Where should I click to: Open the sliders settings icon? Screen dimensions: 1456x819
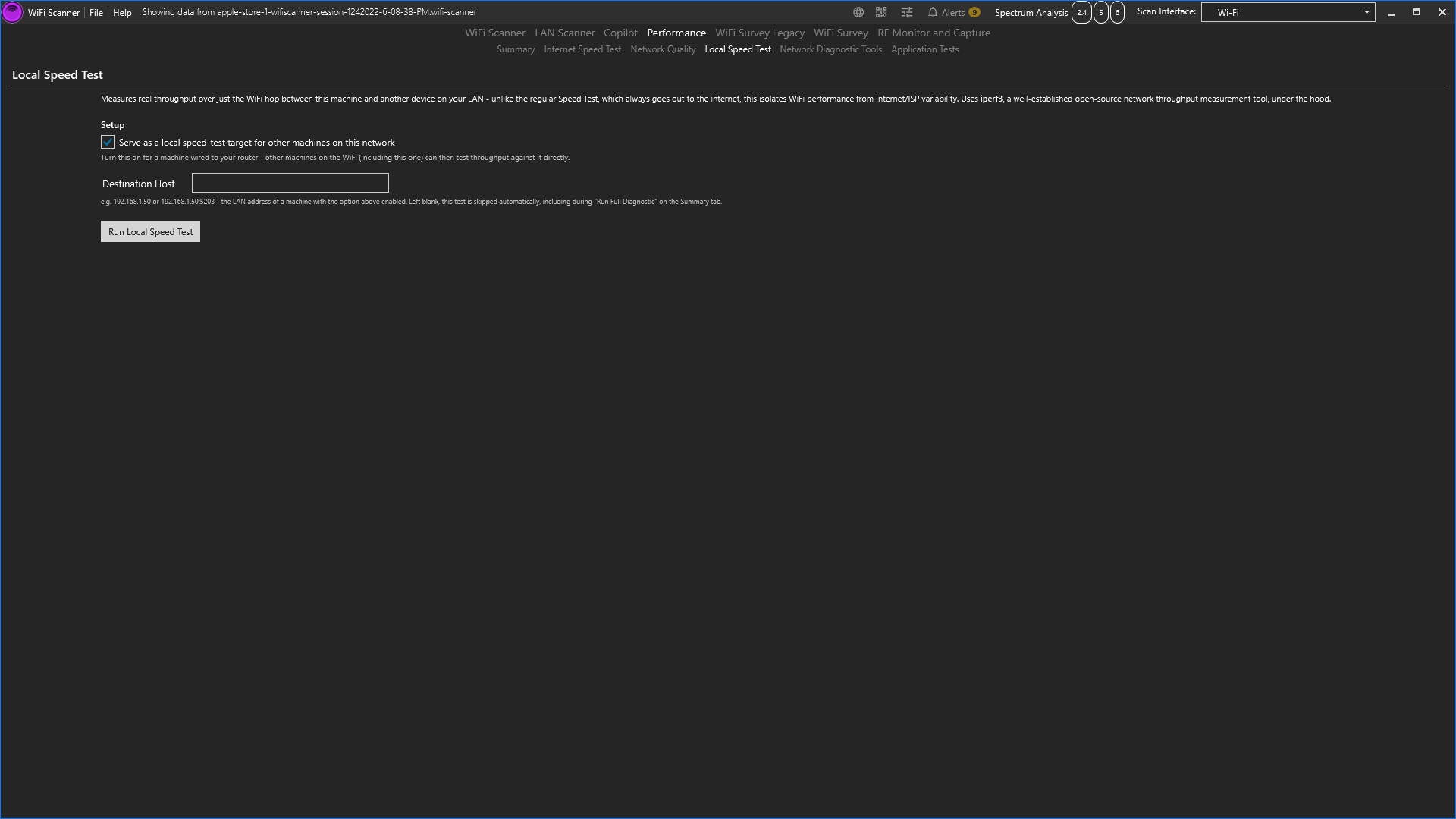pos(907,12)
